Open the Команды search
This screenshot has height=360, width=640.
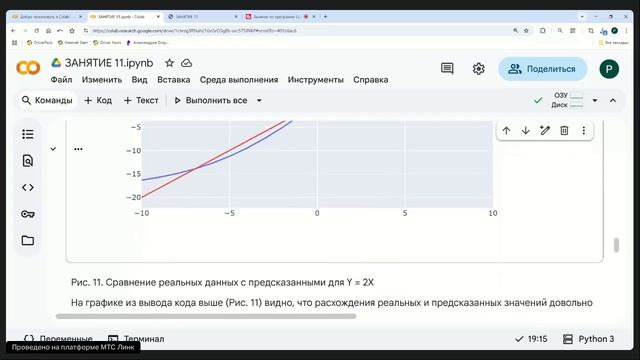(47, 100)
